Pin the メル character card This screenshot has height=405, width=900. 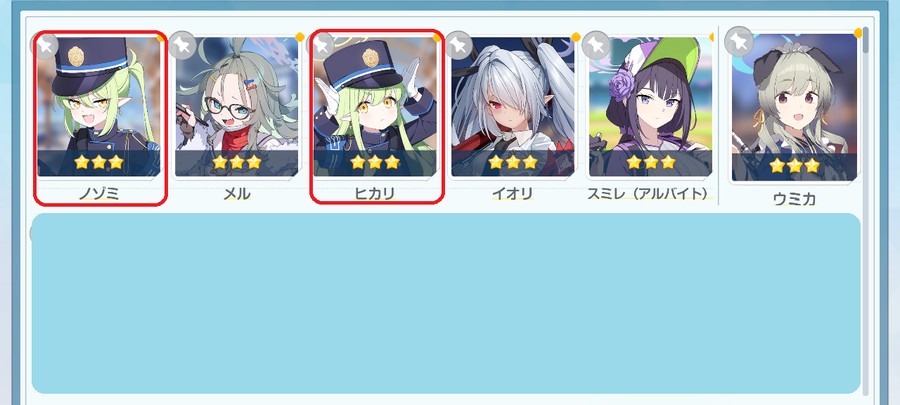click(x=183, y=45)
